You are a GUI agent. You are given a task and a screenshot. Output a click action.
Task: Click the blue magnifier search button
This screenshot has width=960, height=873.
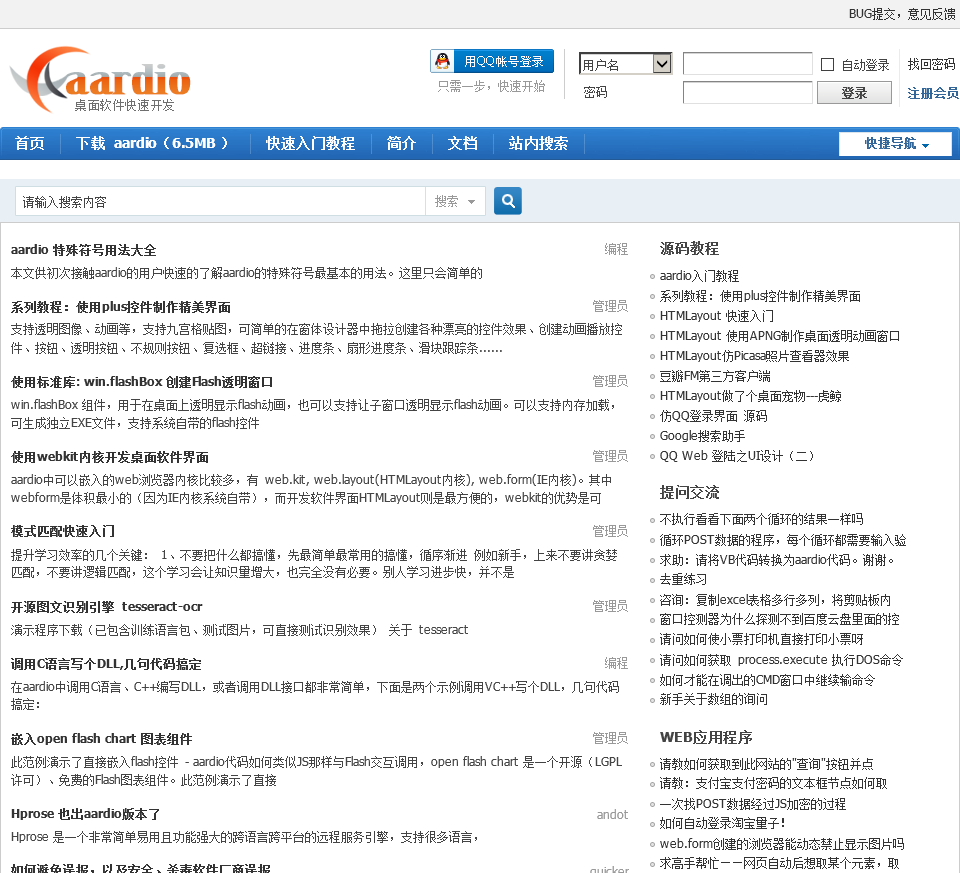508,201
